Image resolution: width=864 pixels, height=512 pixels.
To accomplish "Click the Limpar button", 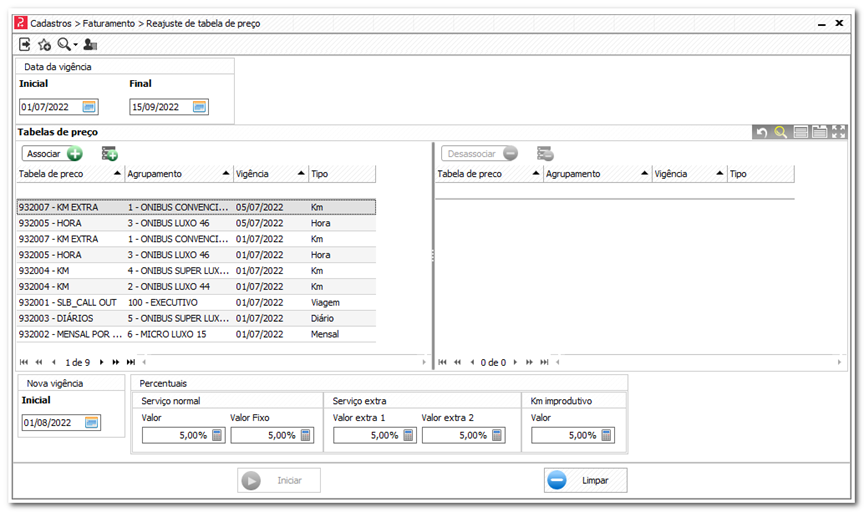I will [x=585, y=481].
